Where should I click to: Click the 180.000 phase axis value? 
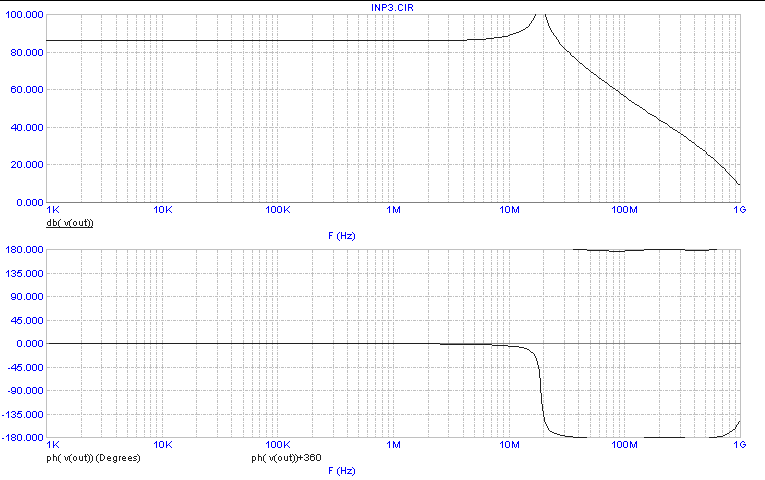(x=24, y=250)
